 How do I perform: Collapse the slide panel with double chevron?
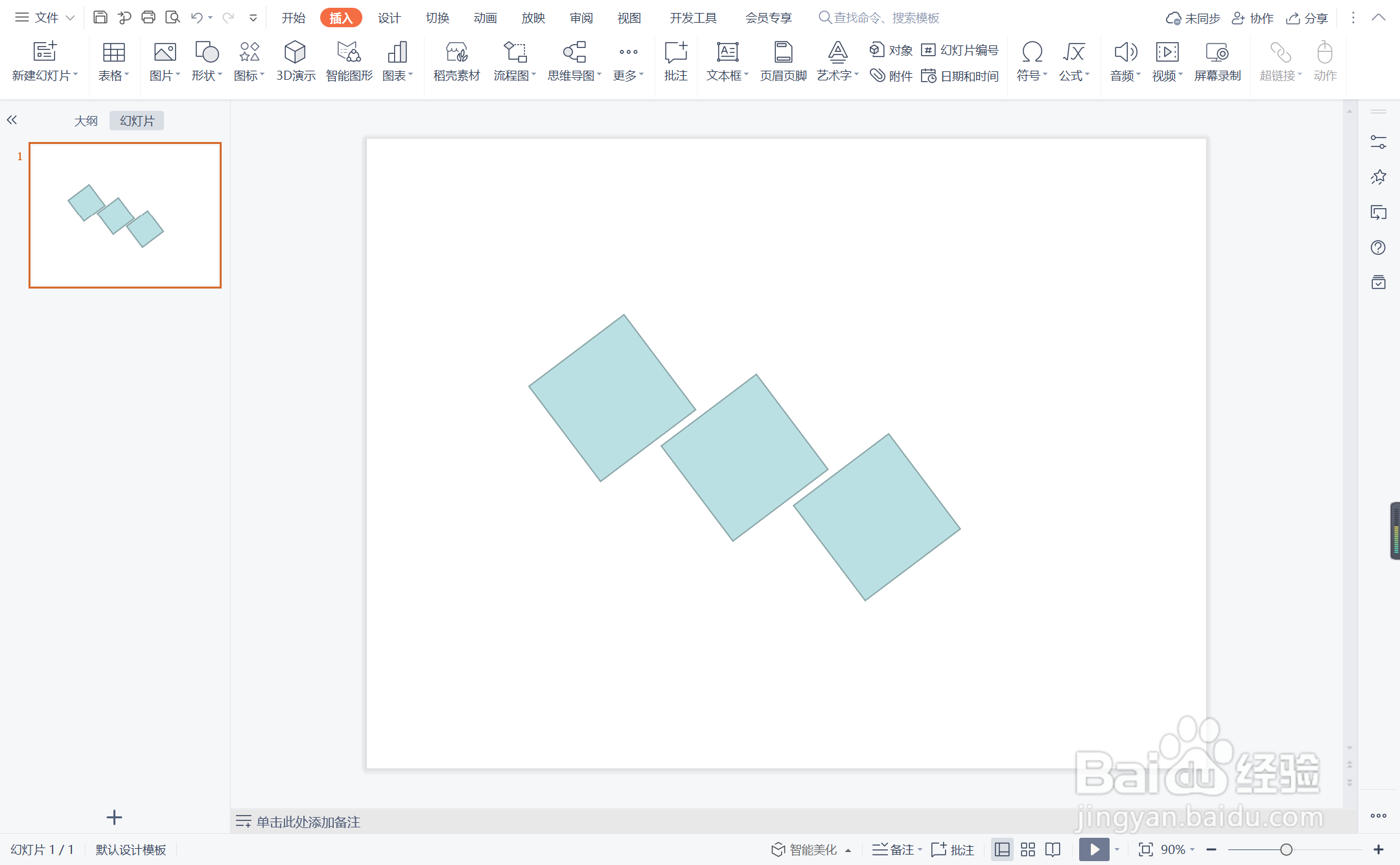(x=12, y=120)
